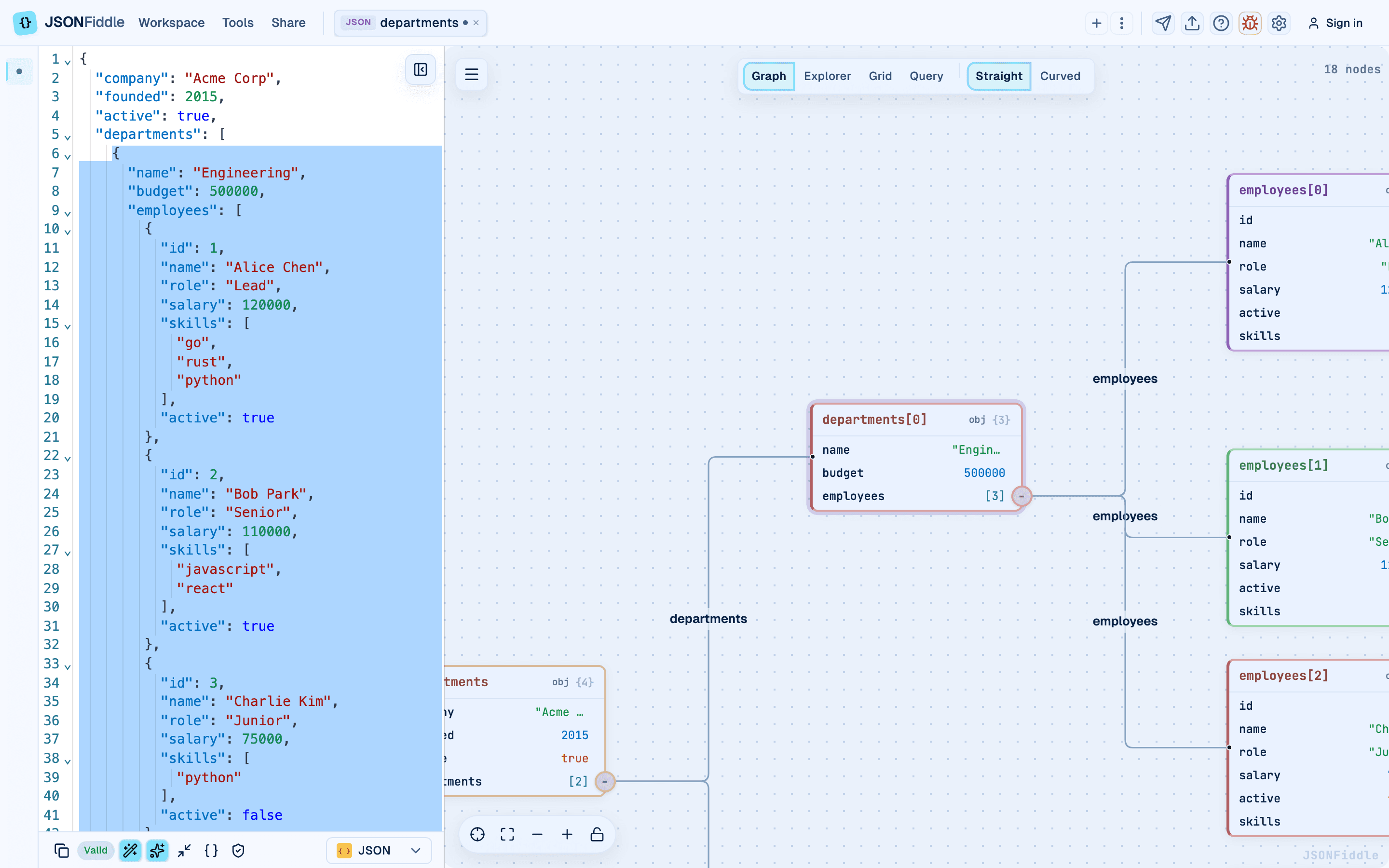
Task: Open the Workspace menu
Action: click(171, 23)
